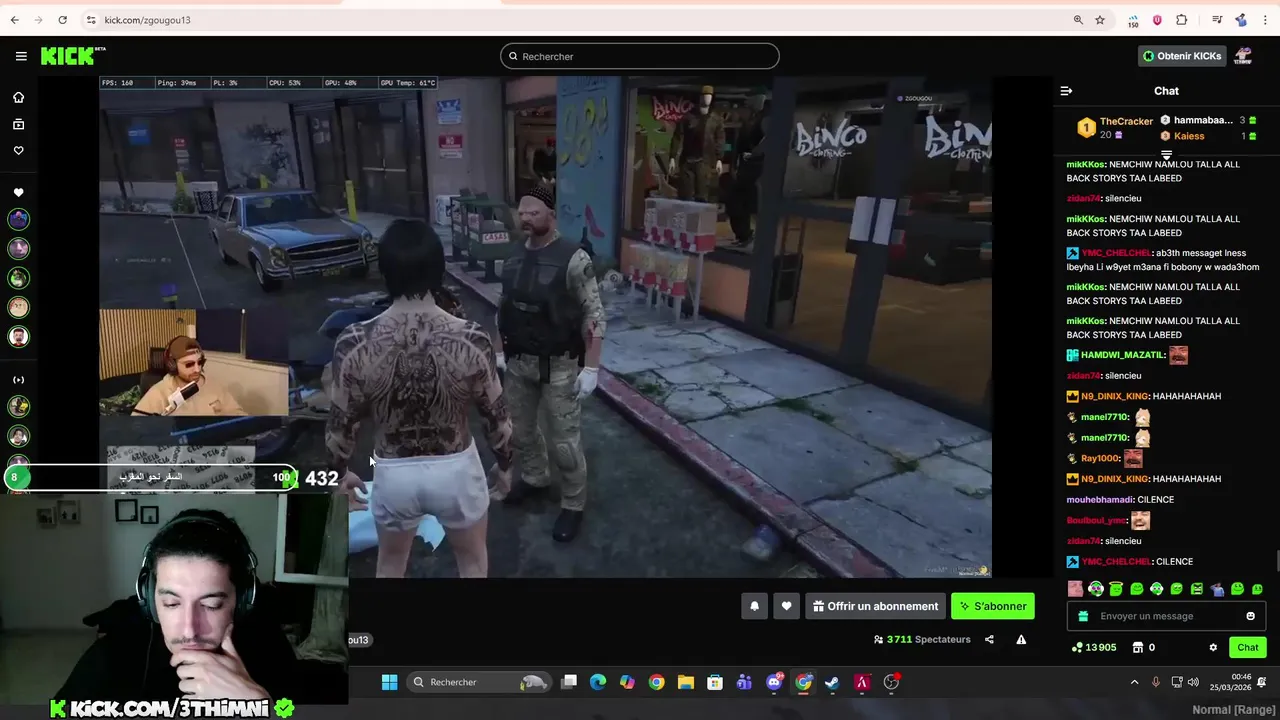Viewport: 1280px width, 720px height.
Task: Insert the saluting man emote
Action: click(x=1217, y=589)
